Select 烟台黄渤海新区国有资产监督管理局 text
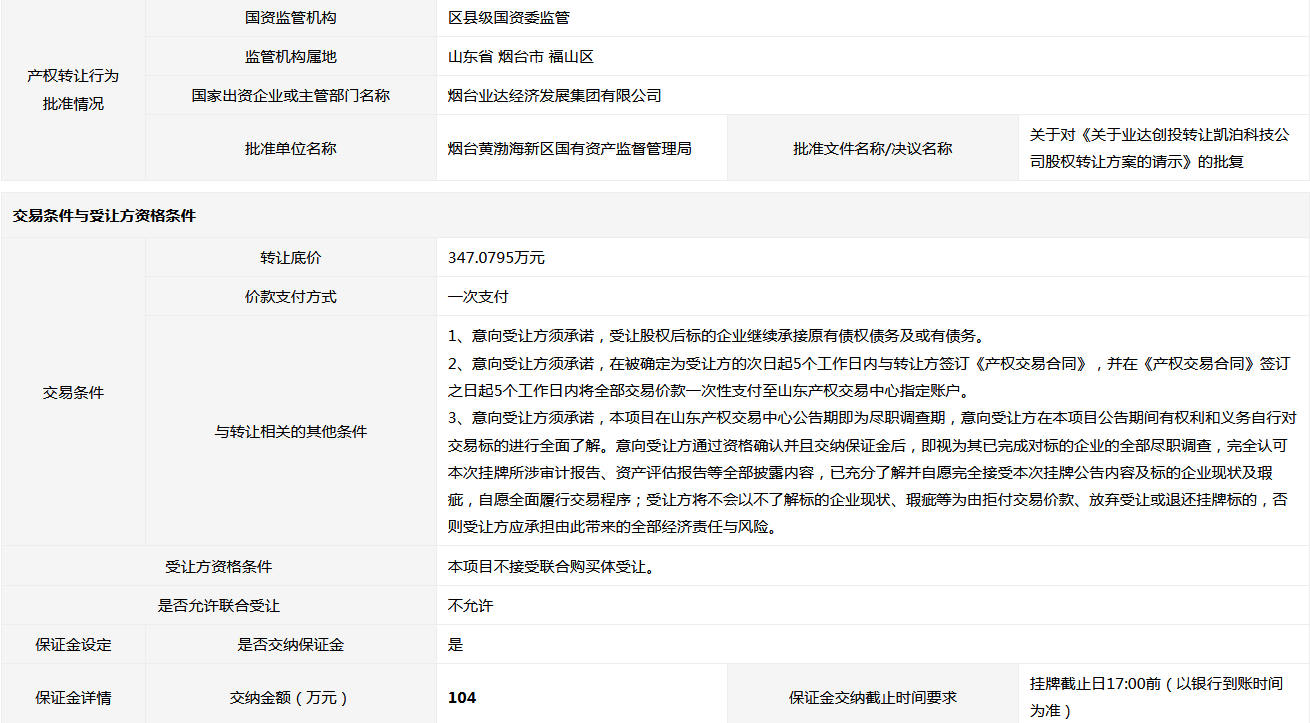1310x723 pixels. tap(569, 148)
